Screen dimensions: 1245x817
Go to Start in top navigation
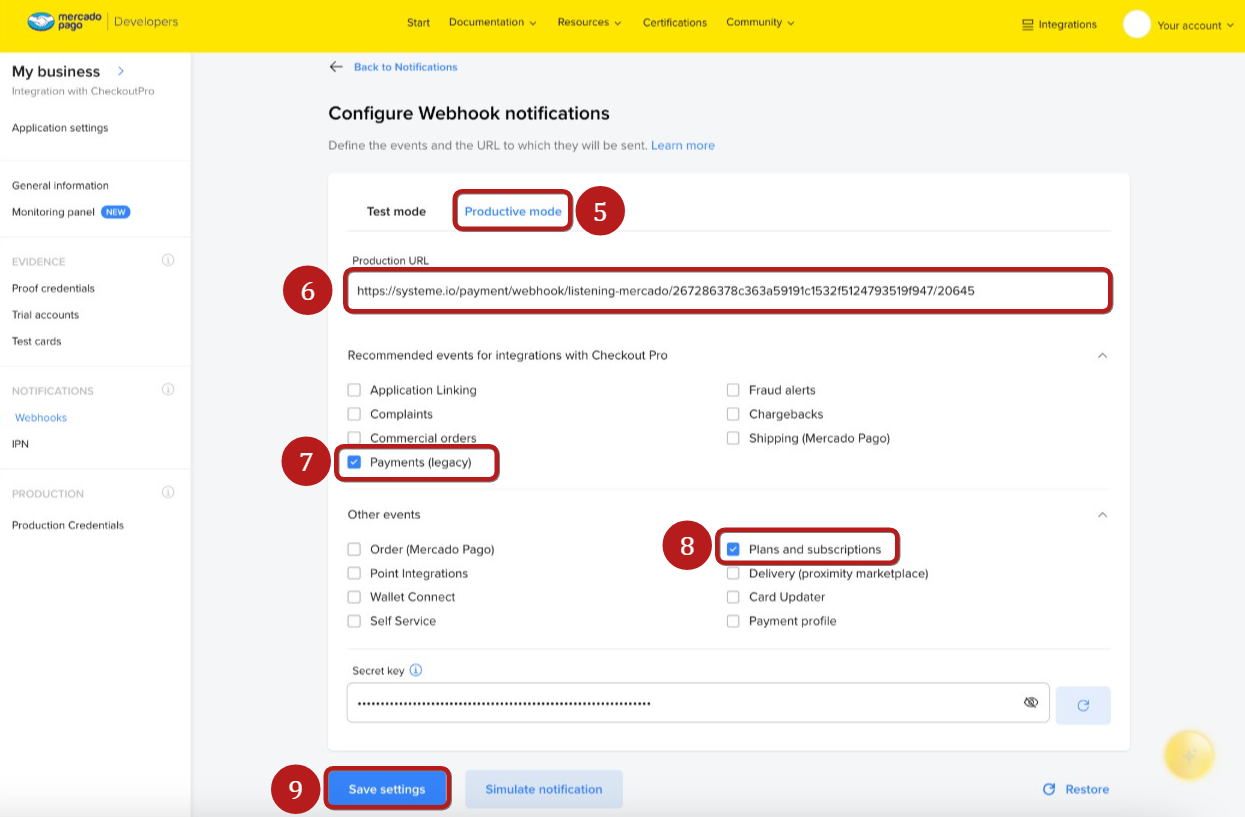point(419,22)
